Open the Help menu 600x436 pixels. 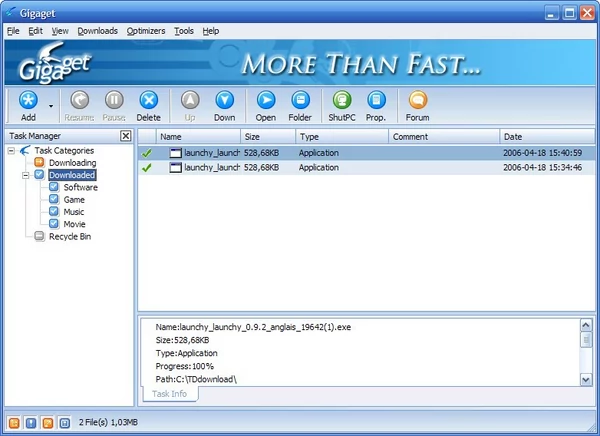pos(211,31)
